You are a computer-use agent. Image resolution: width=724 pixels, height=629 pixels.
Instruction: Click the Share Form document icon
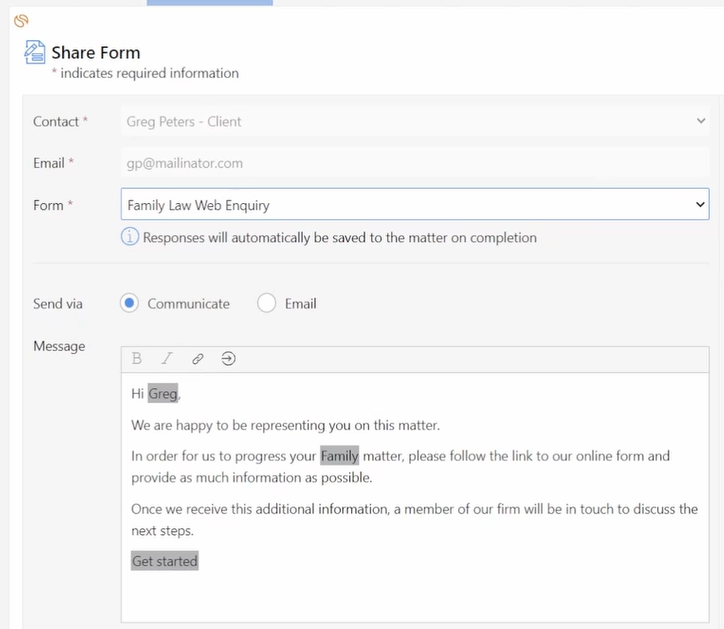(x=35, y=52)
